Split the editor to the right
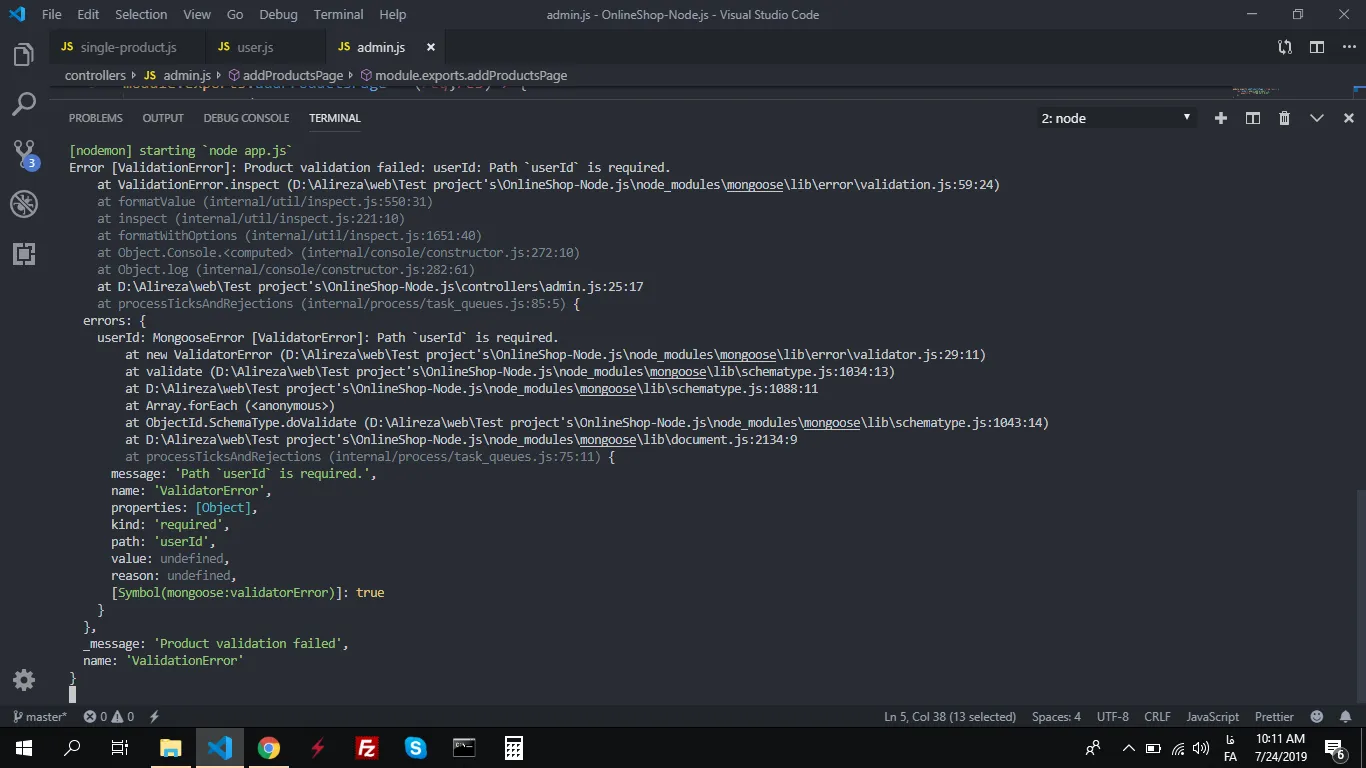 (x=1317, y=47)
